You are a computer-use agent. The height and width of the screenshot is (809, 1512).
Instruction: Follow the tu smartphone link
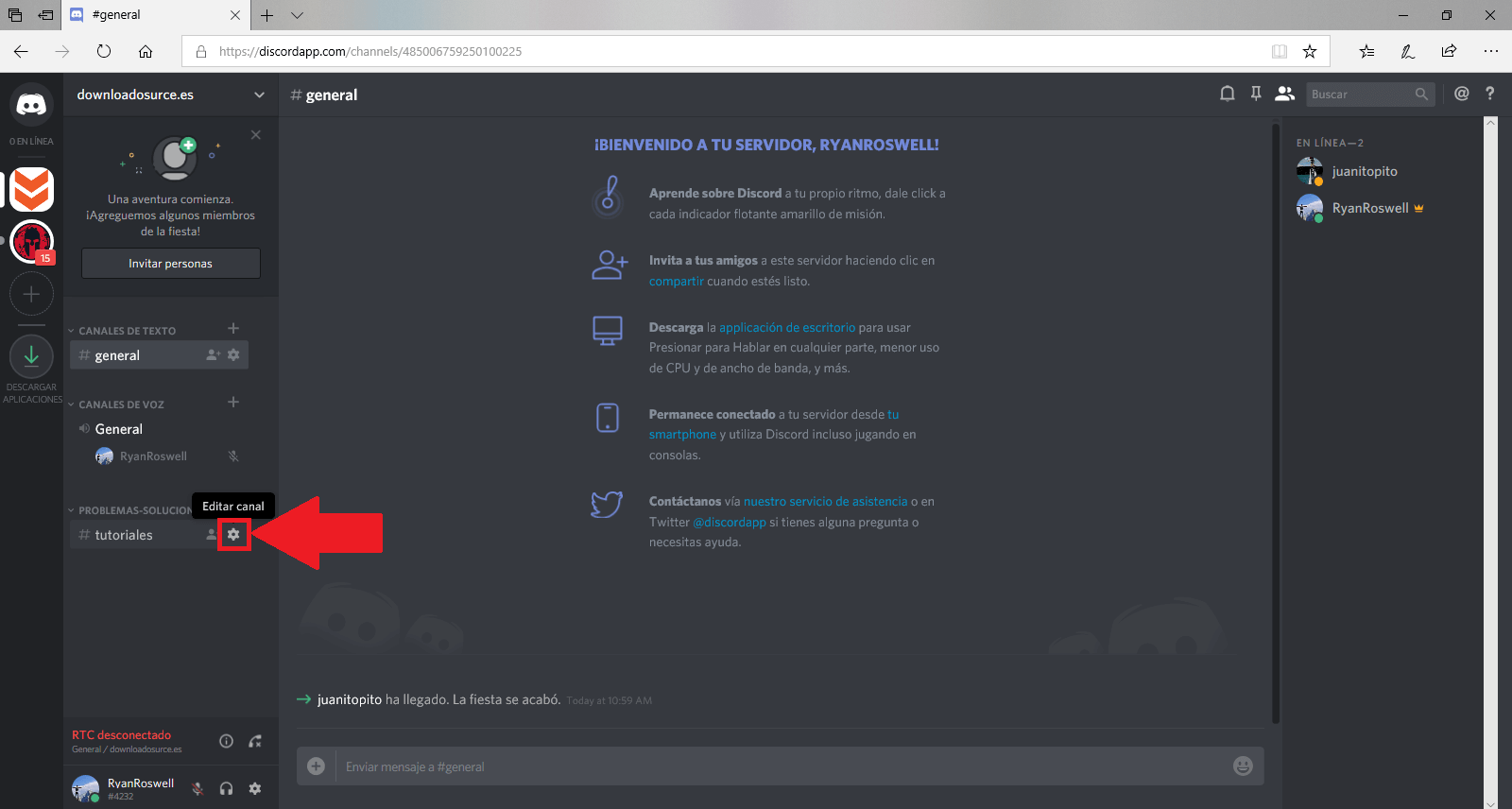click(x=682, y=435)
